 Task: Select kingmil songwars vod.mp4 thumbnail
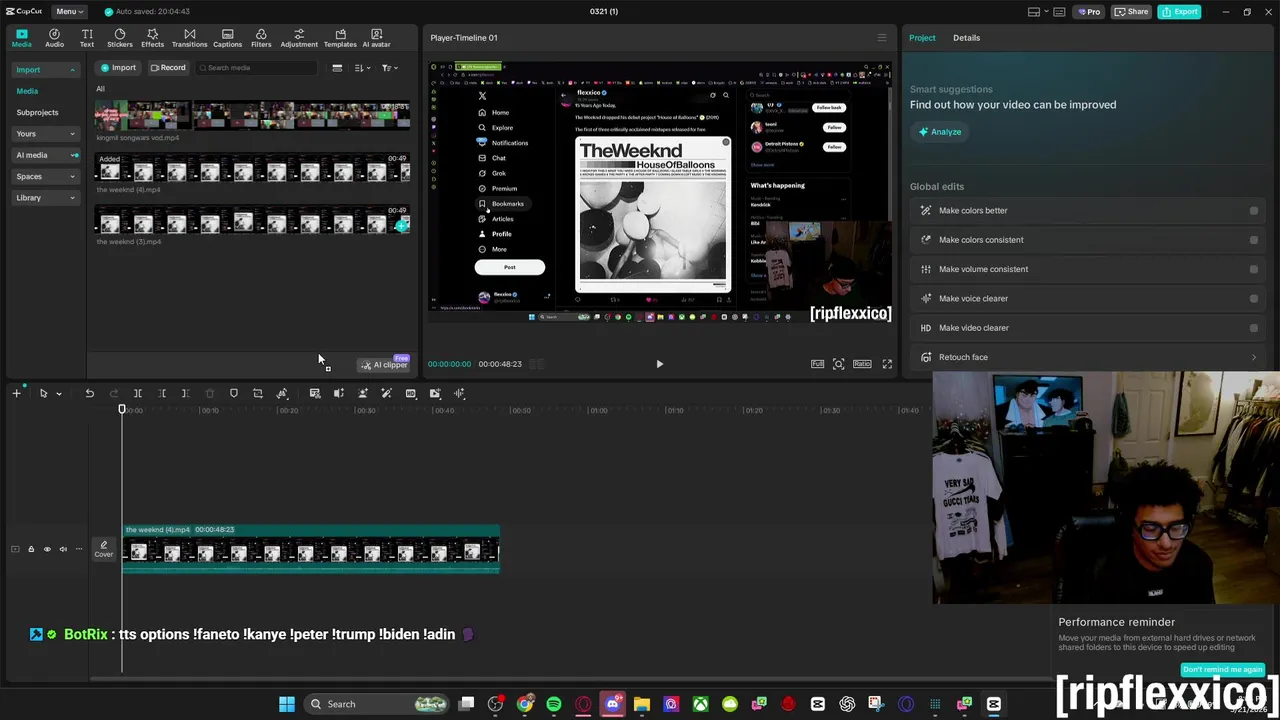click(x=252, y=116)
